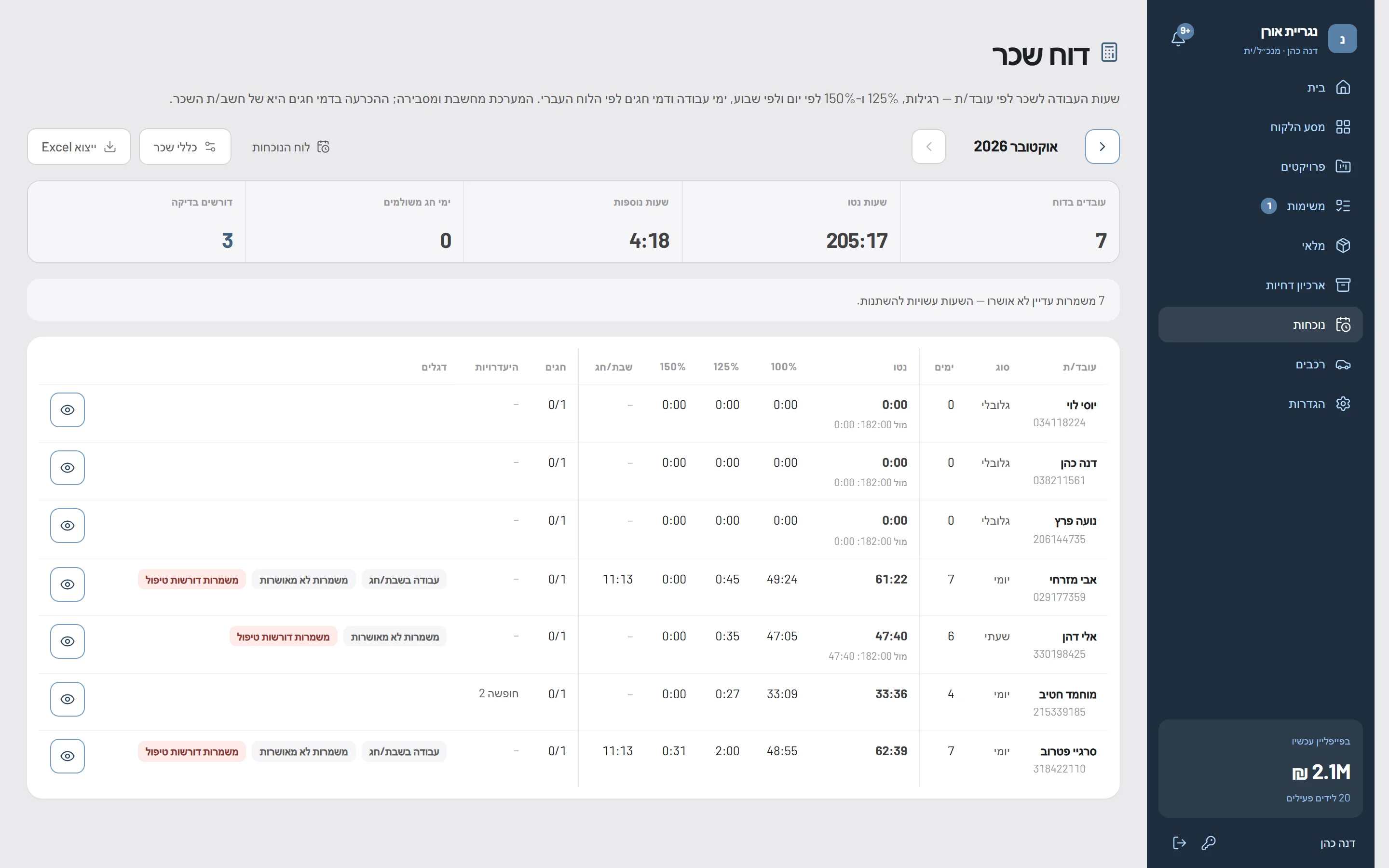Click the עבודה בשבת/חג tag in אבי מזרחי row
Viewport: 1389px width, 868px height.
[404, 580]
